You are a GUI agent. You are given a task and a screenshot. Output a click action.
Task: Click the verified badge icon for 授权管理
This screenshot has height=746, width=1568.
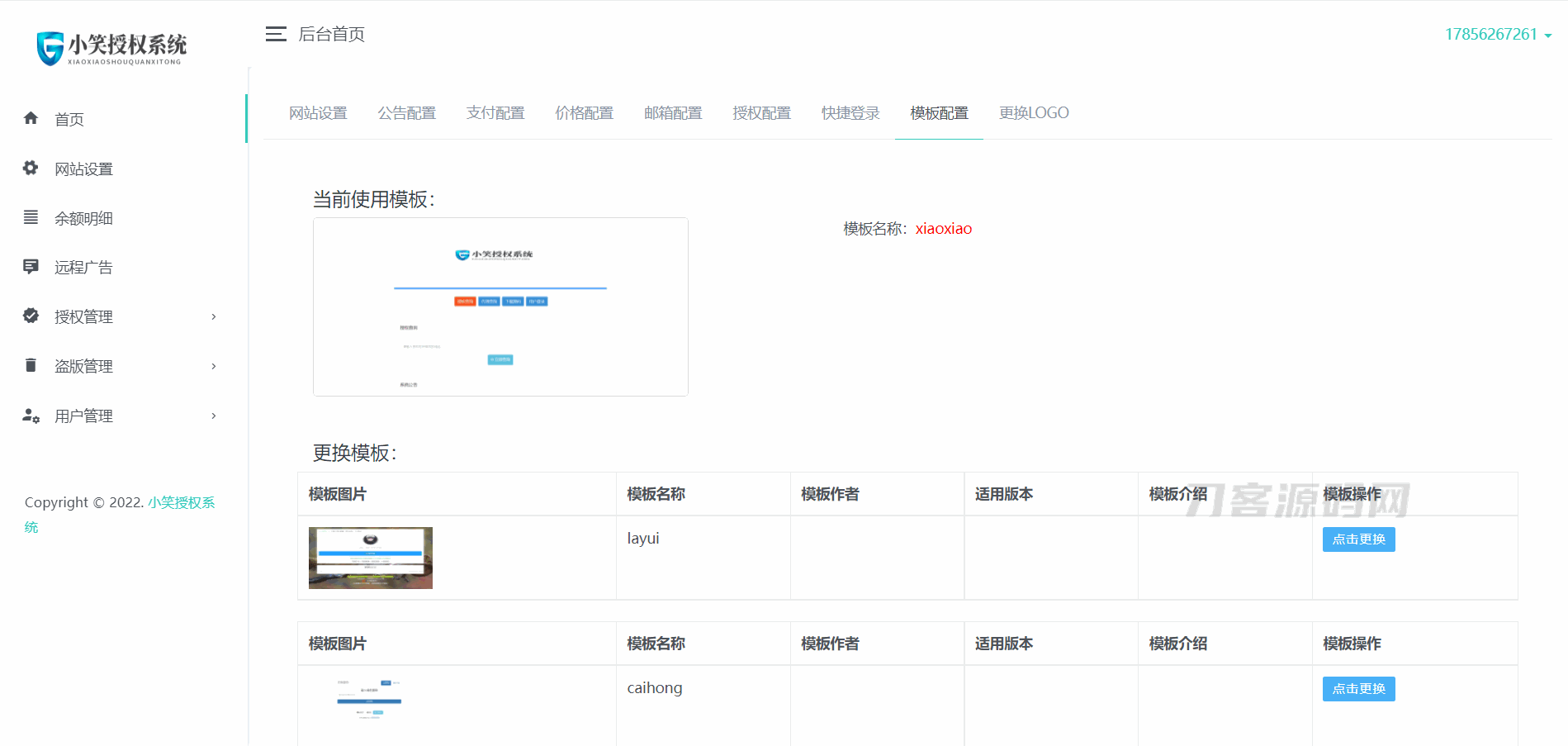(x=31, y=316)
